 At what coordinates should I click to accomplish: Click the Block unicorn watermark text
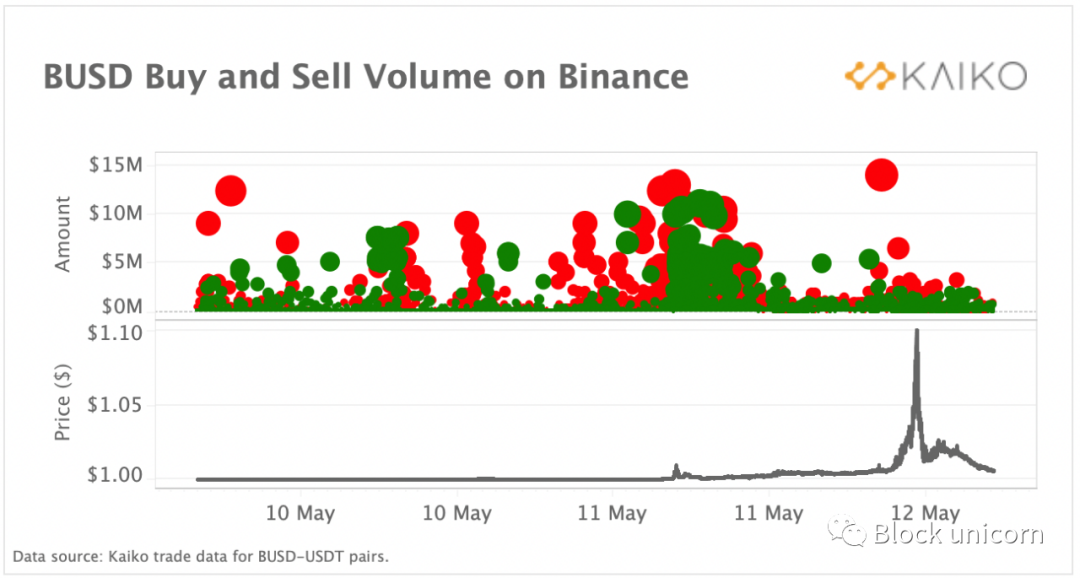point(958,534)
